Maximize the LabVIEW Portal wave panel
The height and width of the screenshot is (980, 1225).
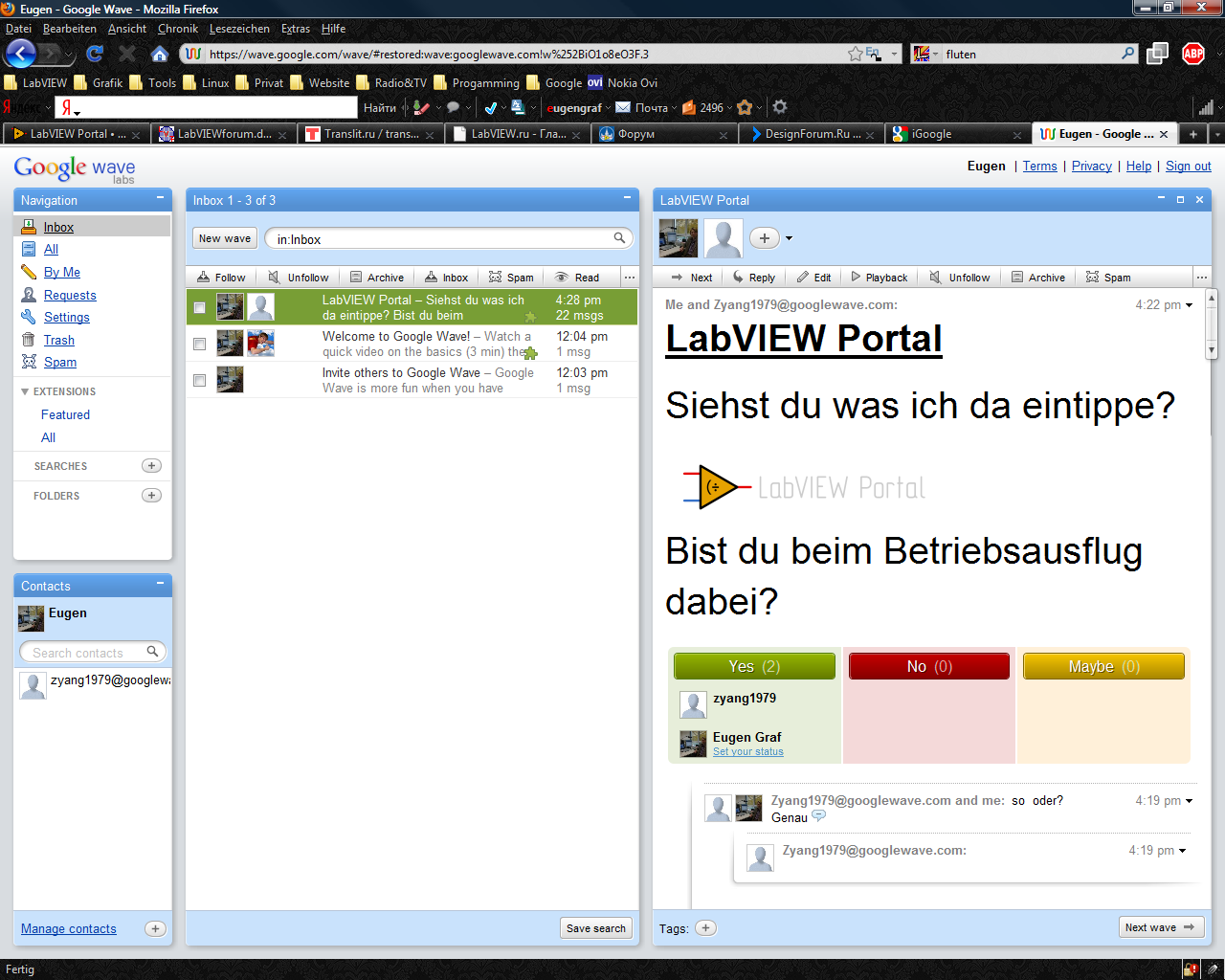click(x=1180, y=199)
